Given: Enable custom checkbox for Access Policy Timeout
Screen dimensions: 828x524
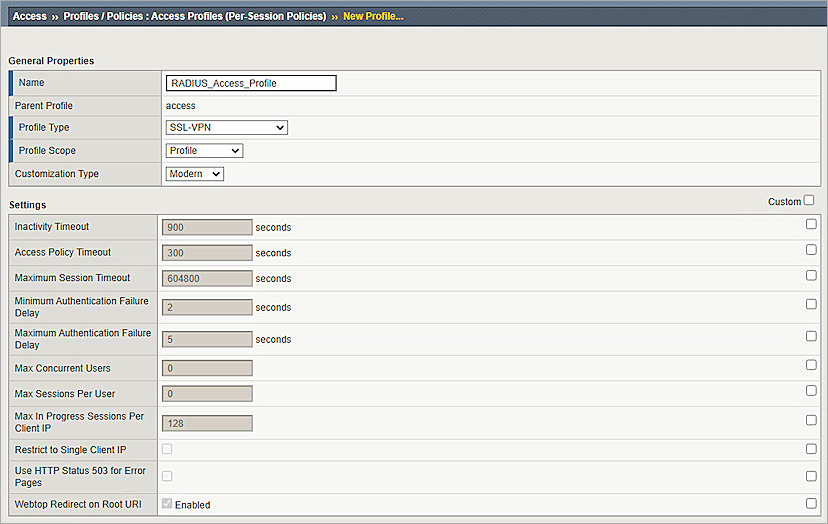Looking at the screenshot, I should pos(811,250).
